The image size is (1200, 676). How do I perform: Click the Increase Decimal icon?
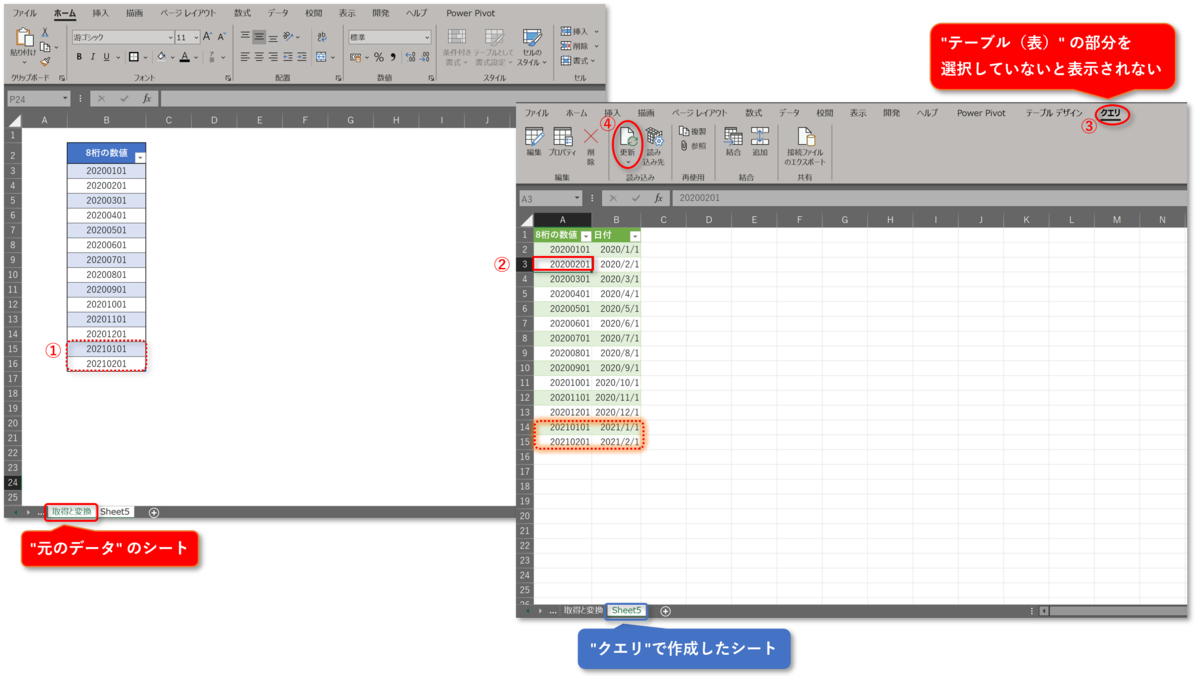tap(410, 57)
